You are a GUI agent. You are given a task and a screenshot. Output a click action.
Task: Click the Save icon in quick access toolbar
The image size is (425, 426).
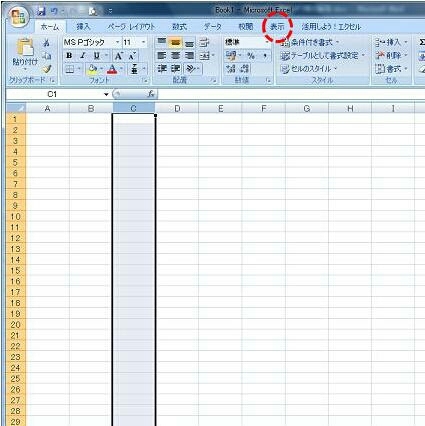(x=41, y=12)
